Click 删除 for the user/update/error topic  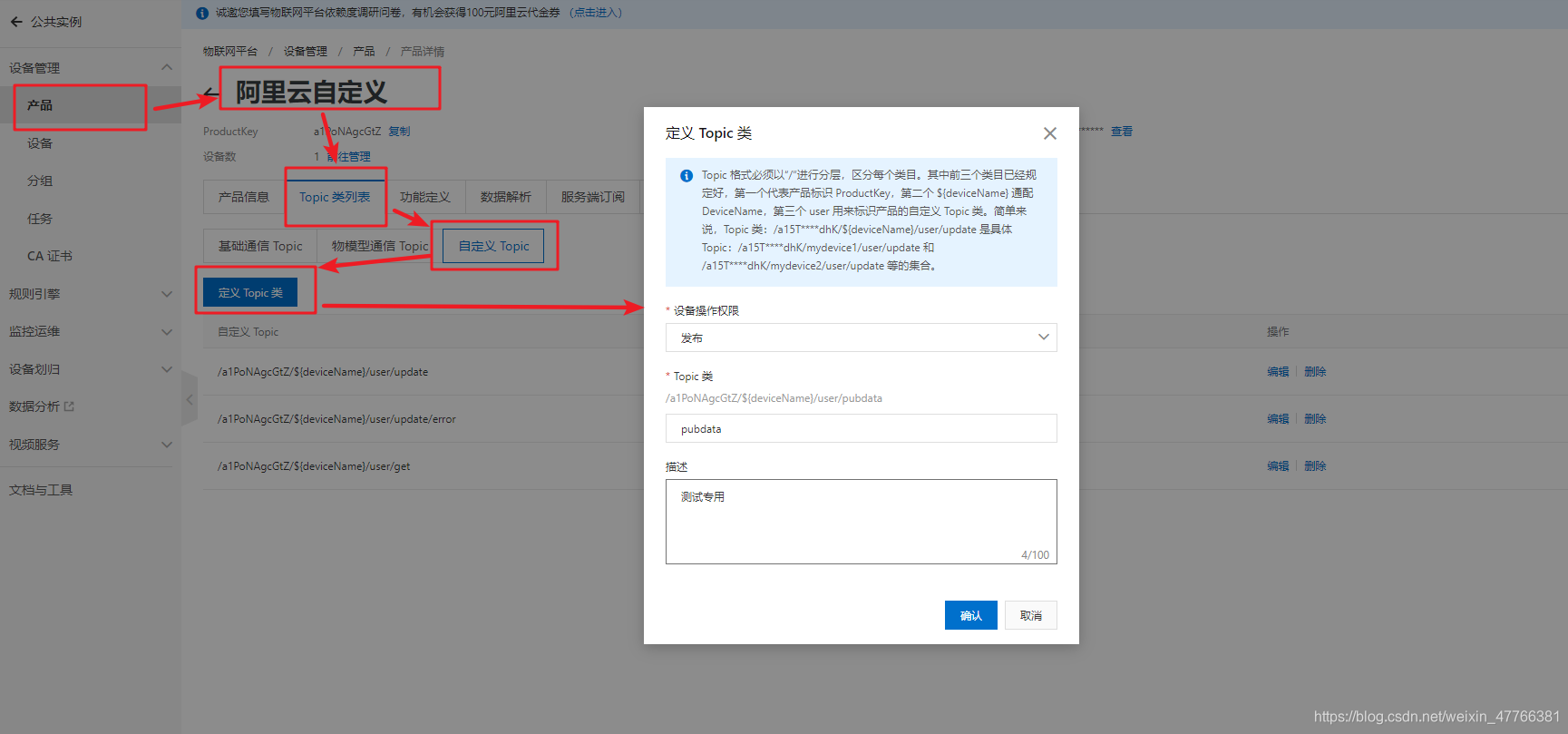1315,419
